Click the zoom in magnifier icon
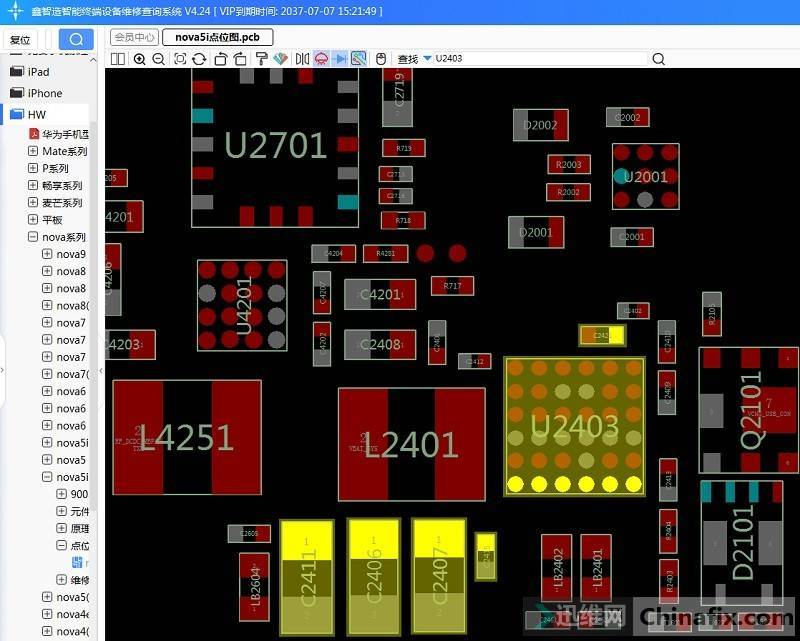The width and height of the screenshot is (800, 641). pyautogui.click(x=139, y=59)
